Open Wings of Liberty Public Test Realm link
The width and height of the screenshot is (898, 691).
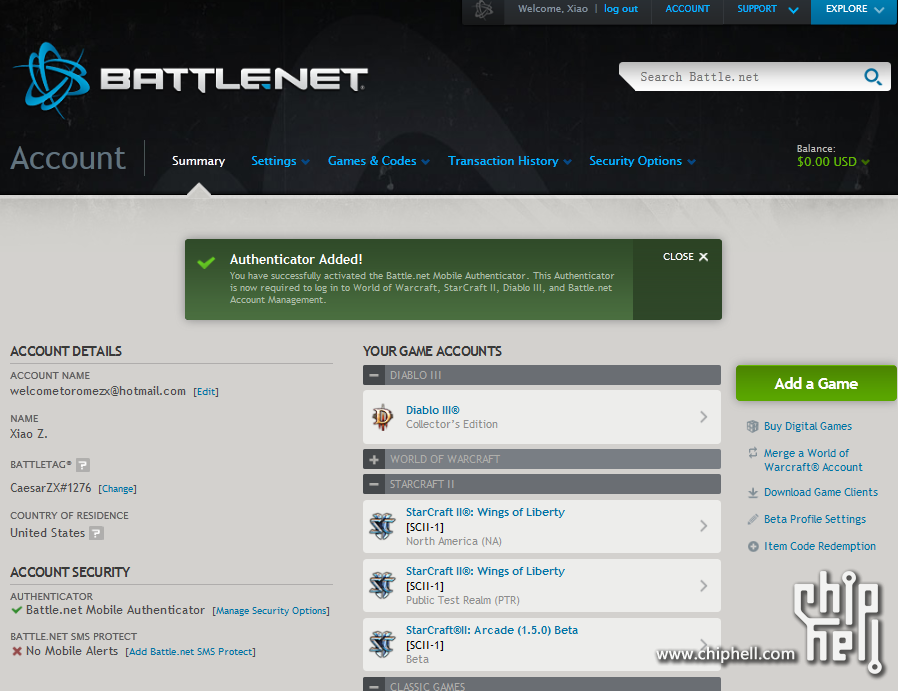click(x=485, y=571)
